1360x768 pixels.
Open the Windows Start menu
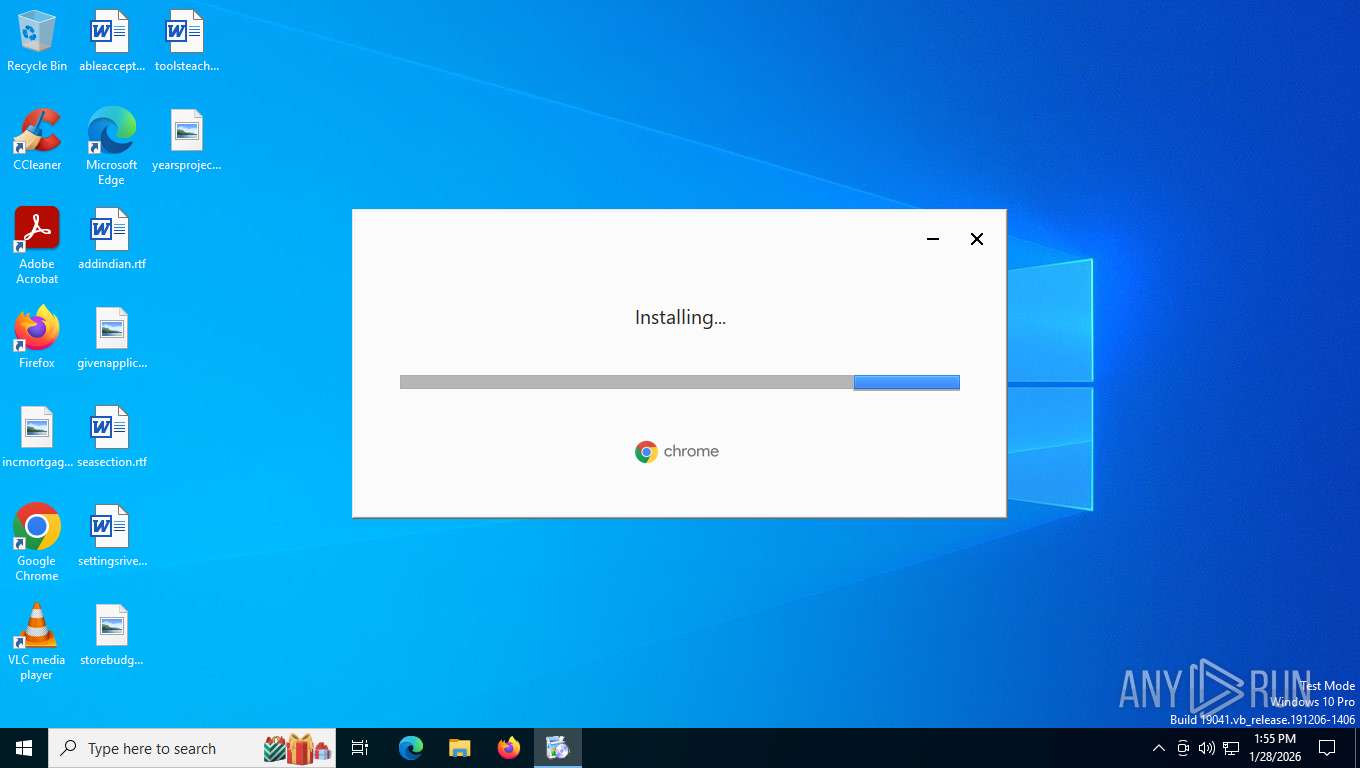coord(24,748)
